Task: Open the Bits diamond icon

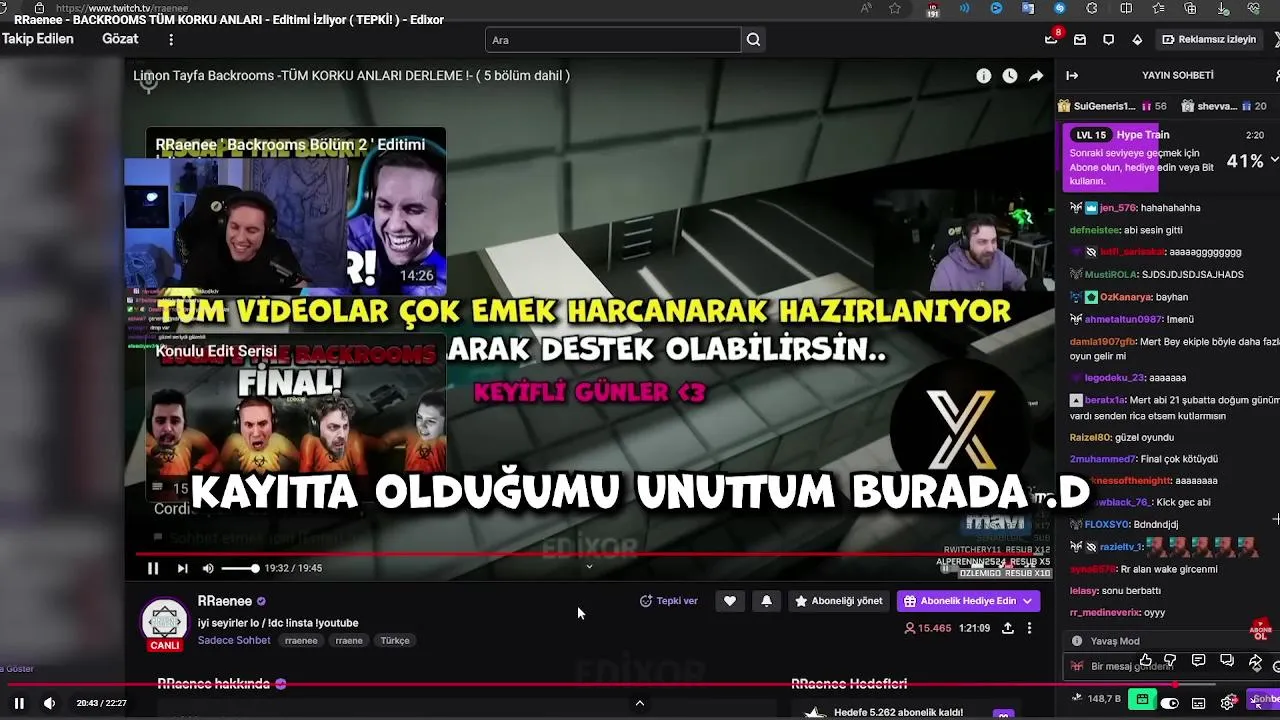Action: click(x=1137, y=40)
